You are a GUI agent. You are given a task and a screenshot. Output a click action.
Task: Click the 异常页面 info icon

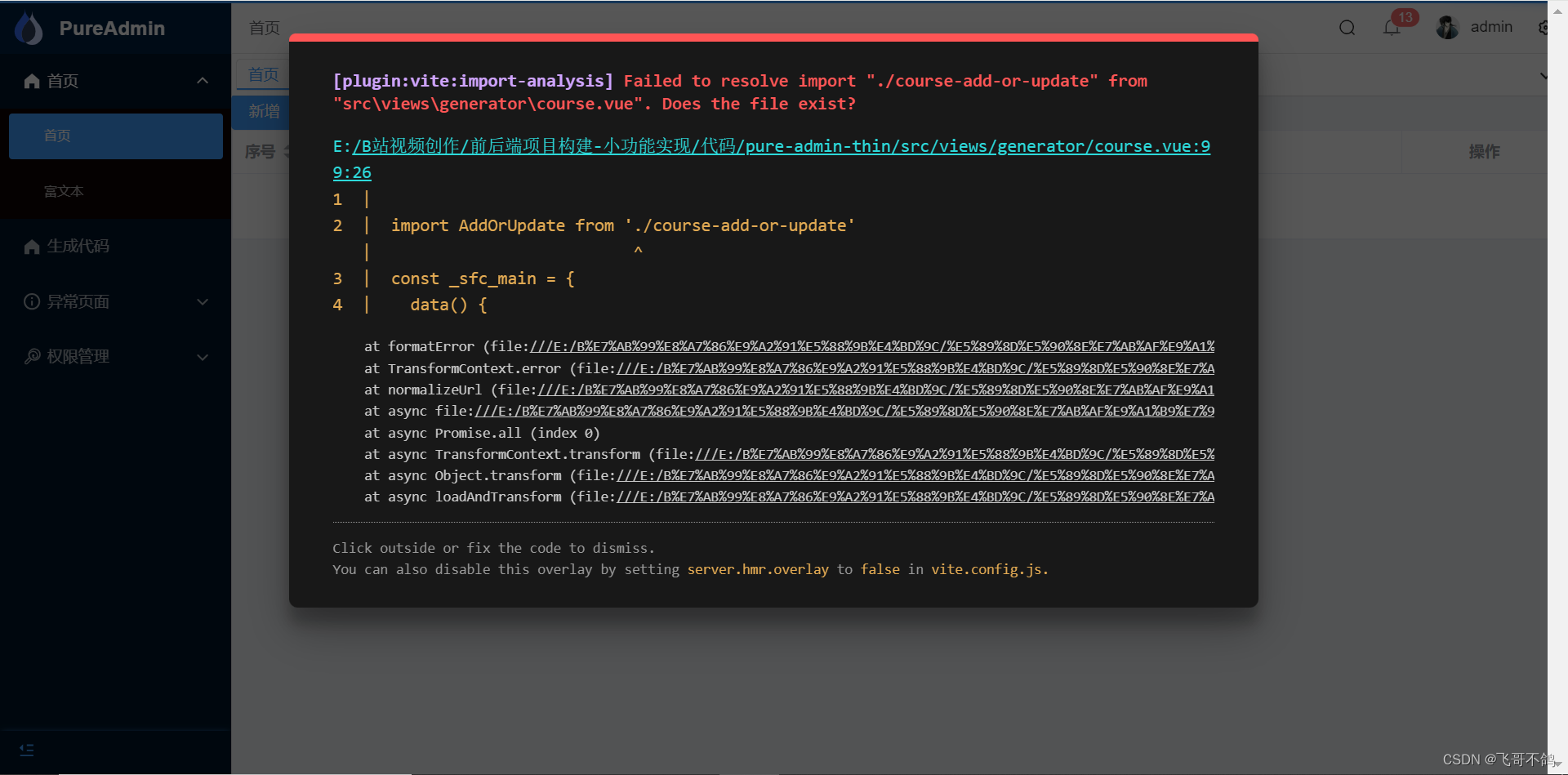click(32, 301)
